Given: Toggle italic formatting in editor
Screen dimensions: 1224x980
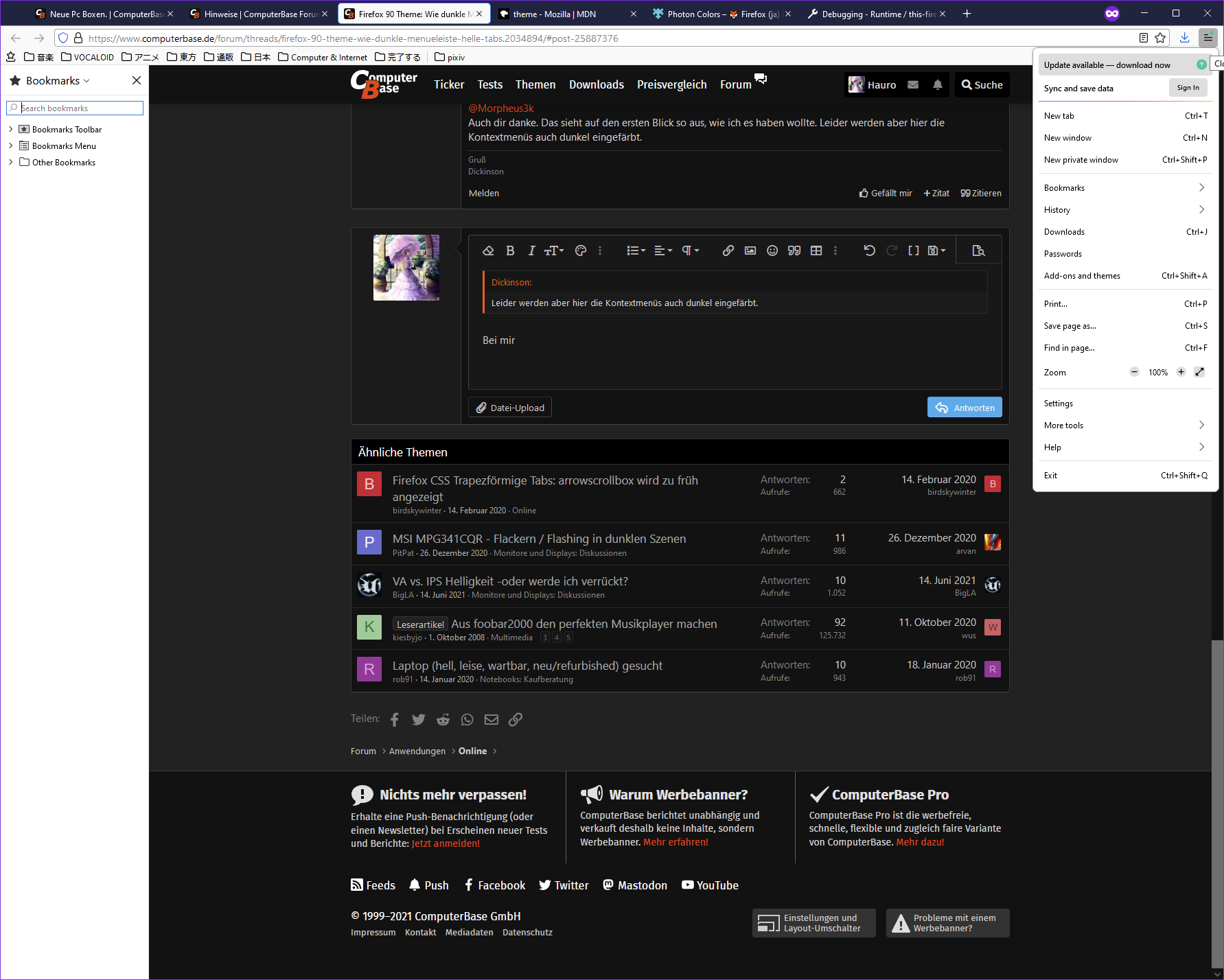Looking at the screenshot, I should [x=531, y=250].
